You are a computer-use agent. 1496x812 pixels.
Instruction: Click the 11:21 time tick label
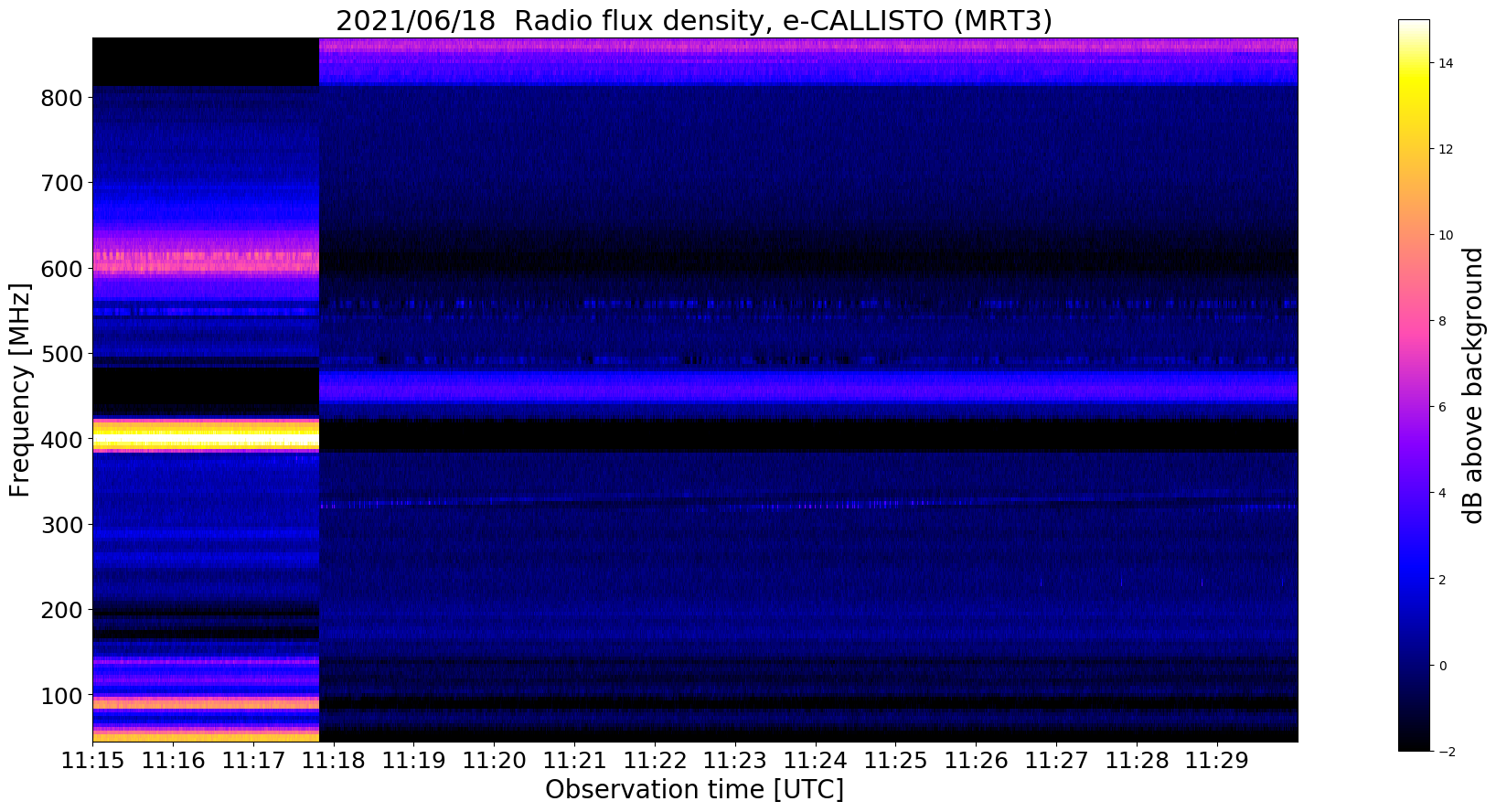(x=574, y=761)
